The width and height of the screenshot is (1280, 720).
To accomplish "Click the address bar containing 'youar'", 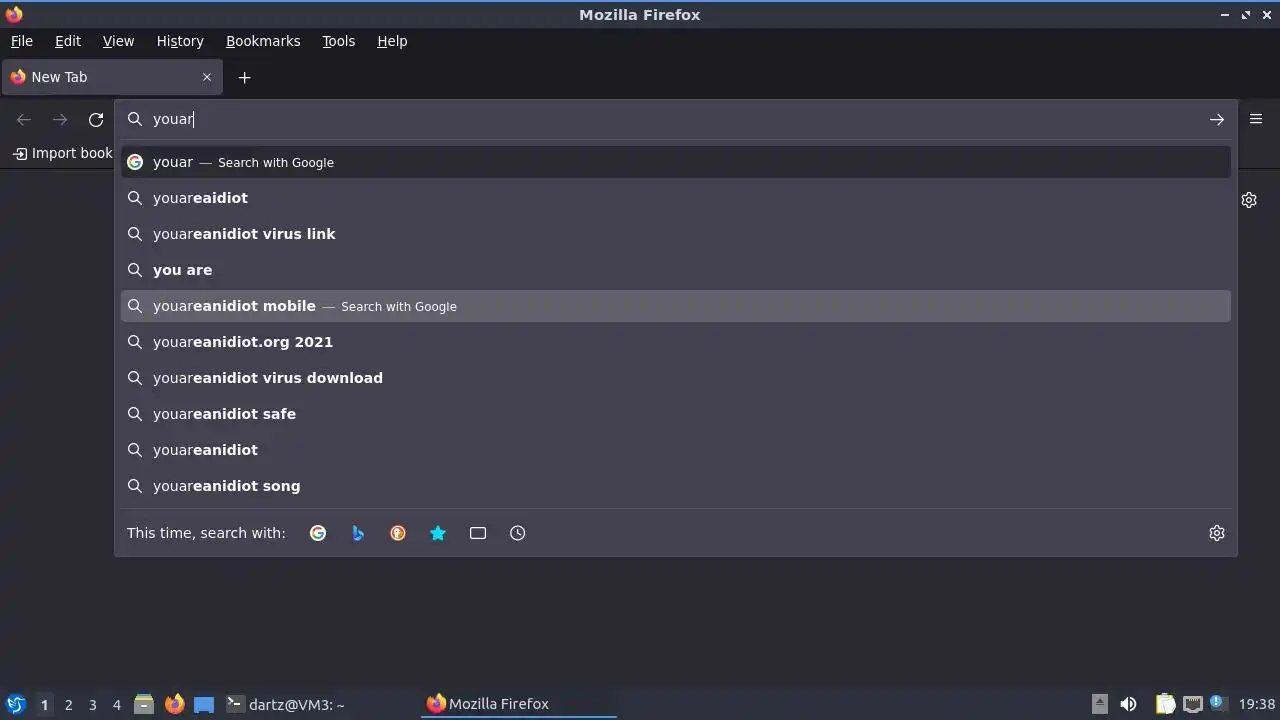I will (x=675, y=119).
